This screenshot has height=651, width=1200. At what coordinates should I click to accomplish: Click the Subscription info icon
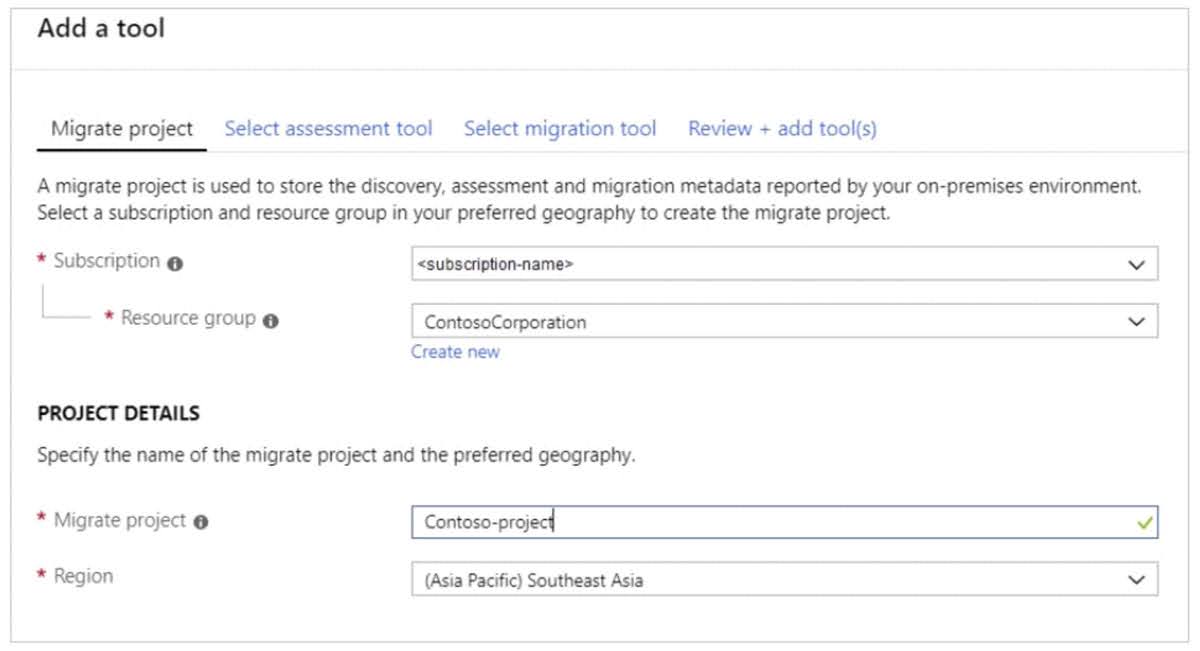tap(176, 264)
